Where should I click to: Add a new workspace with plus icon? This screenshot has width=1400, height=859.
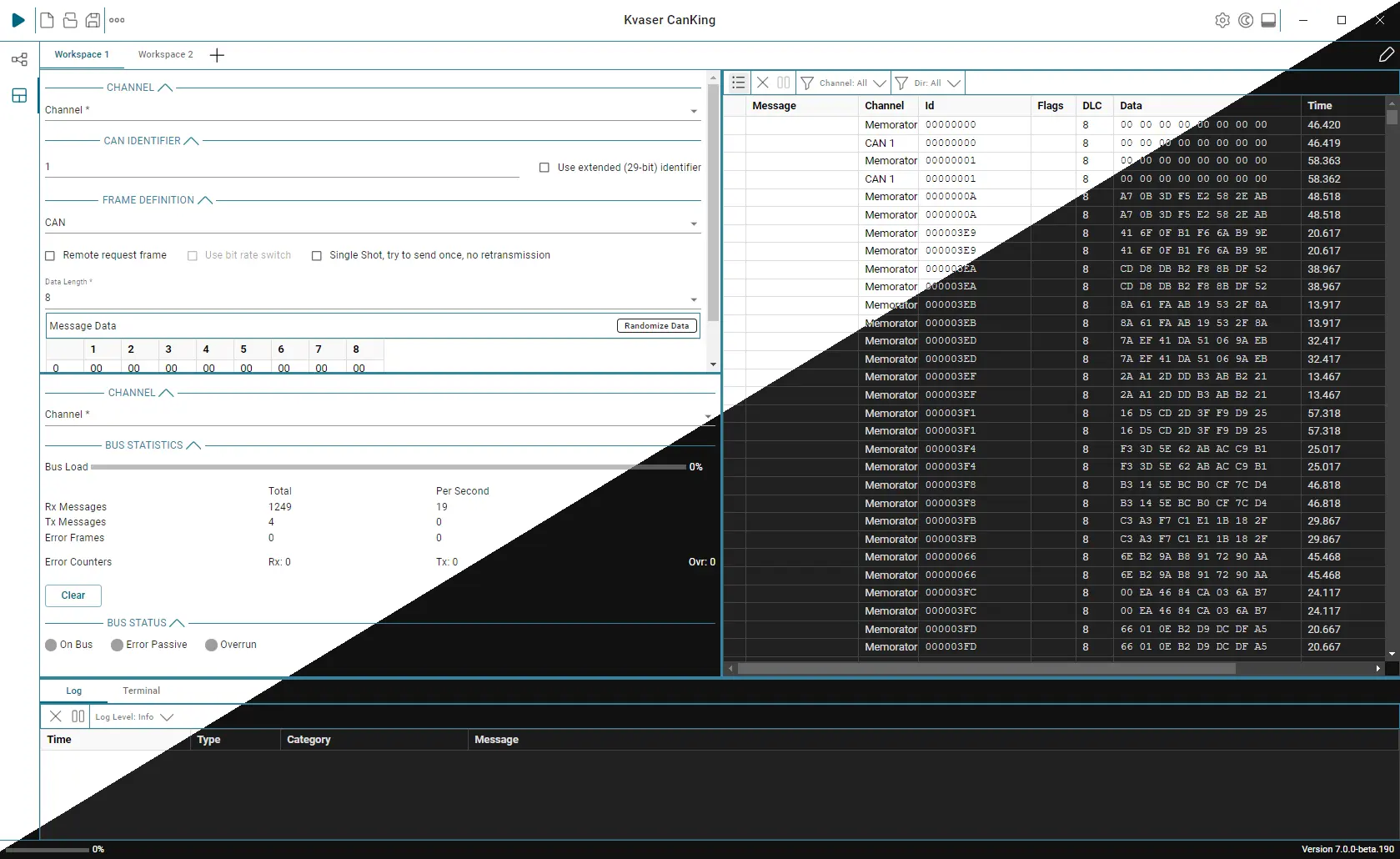pos(217,55)
